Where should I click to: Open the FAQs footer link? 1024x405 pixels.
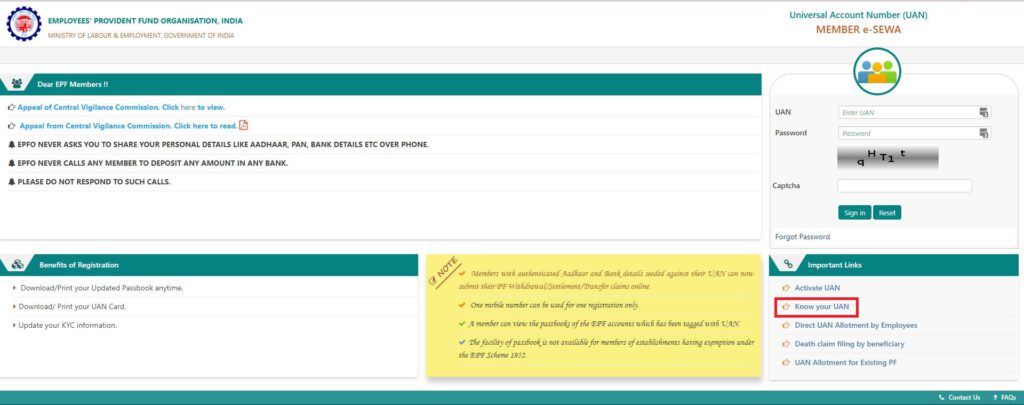(x=1006, y=397)
